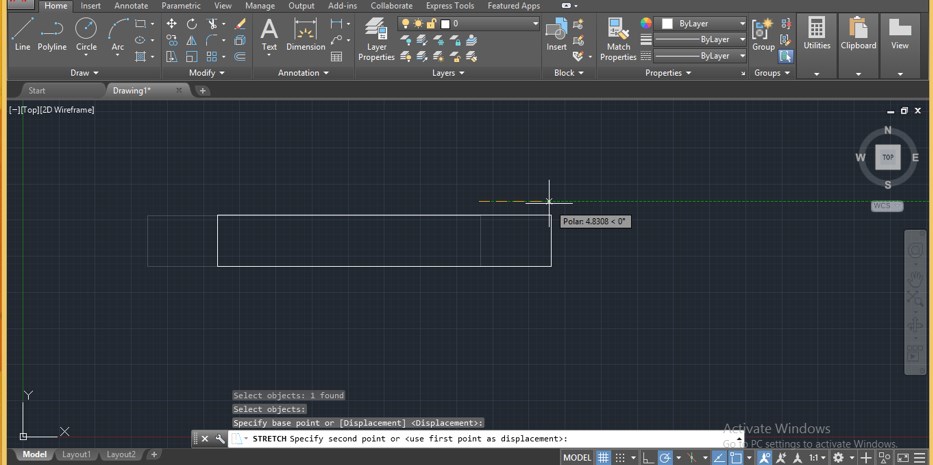Click the Move tool in Modify panel
The width and height of the screenshot is (933, 465).
click(x=172, y=24)
